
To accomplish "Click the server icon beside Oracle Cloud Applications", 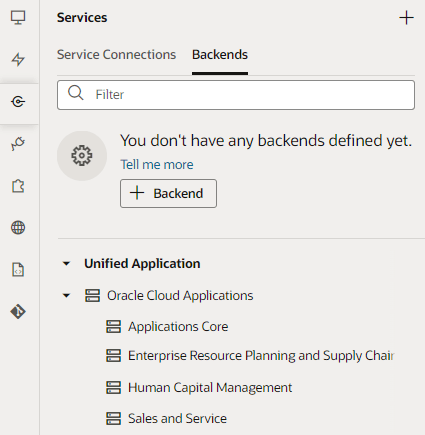I will coord(92,295).
